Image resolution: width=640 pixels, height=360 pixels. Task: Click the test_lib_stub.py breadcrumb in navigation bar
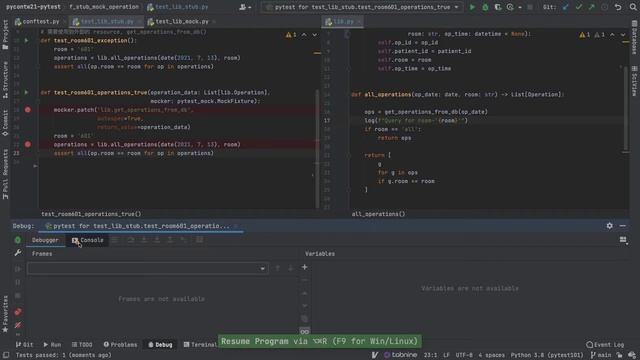click(178, 7)
